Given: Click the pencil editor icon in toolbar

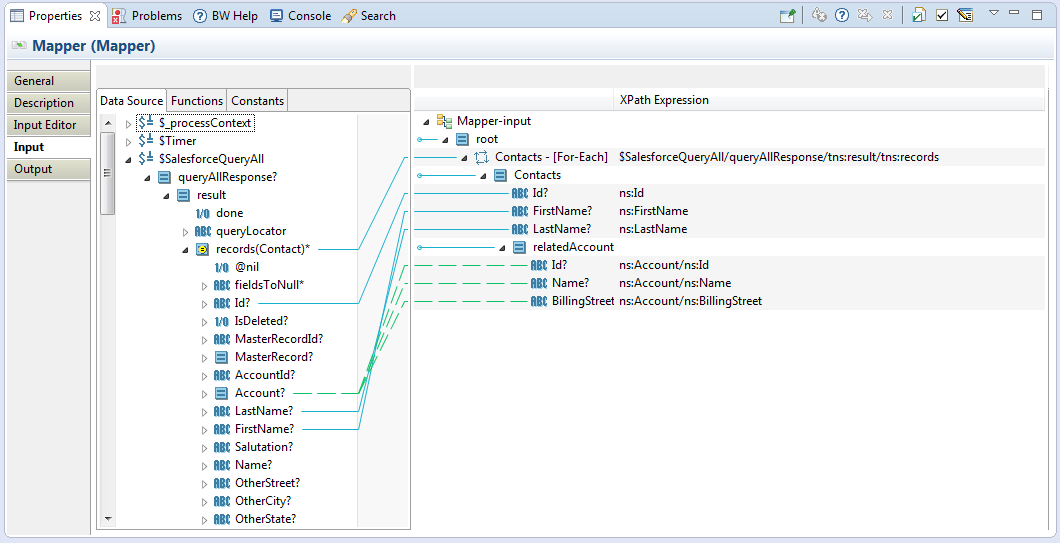Looking at the screenshot, I should (964, 15).
